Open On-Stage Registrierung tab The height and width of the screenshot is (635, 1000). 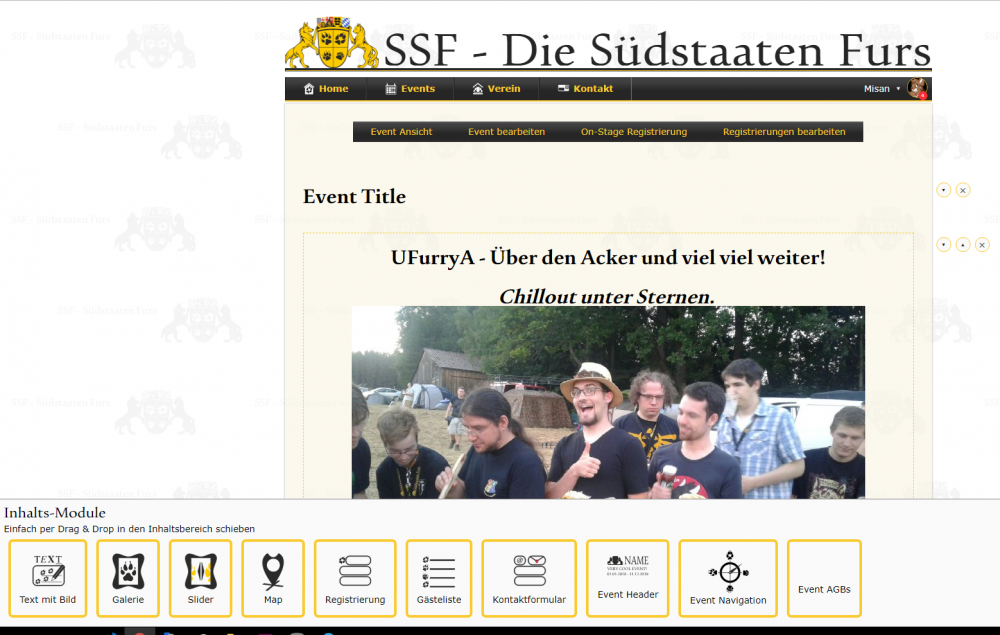pyautogui.click(x=634, y=132)
